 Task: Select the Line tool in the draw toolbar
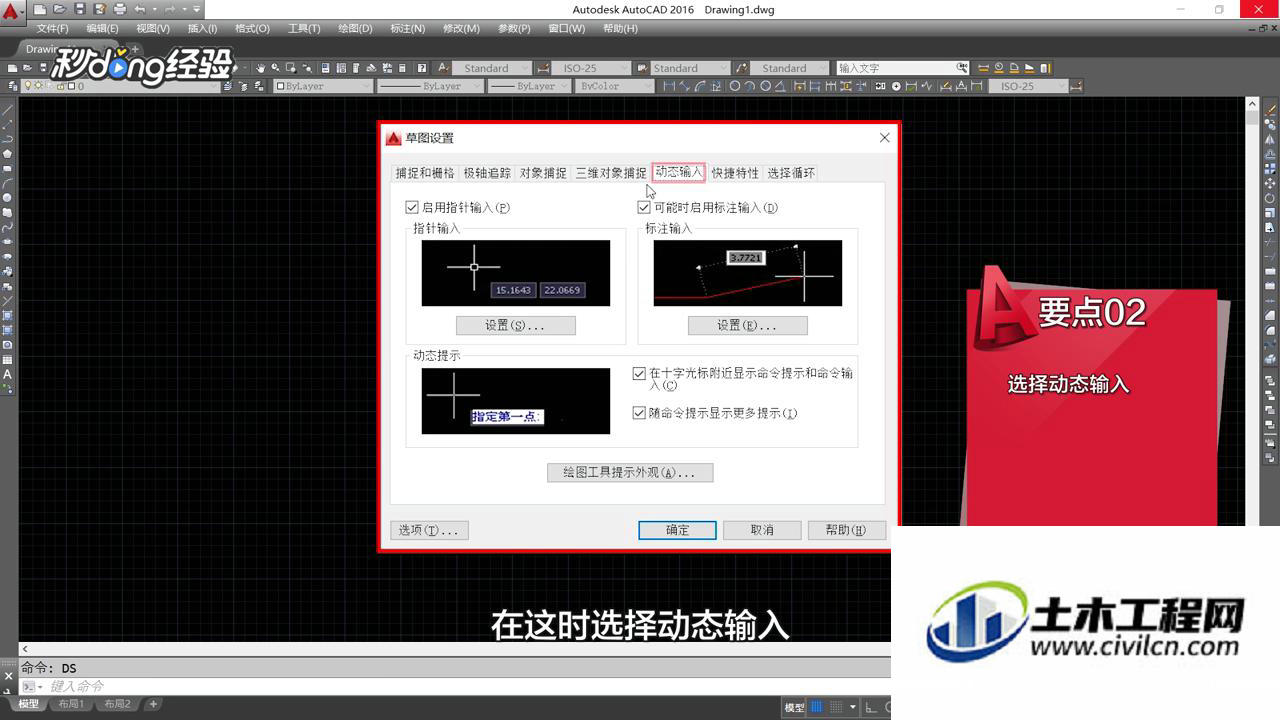(7, 109)
